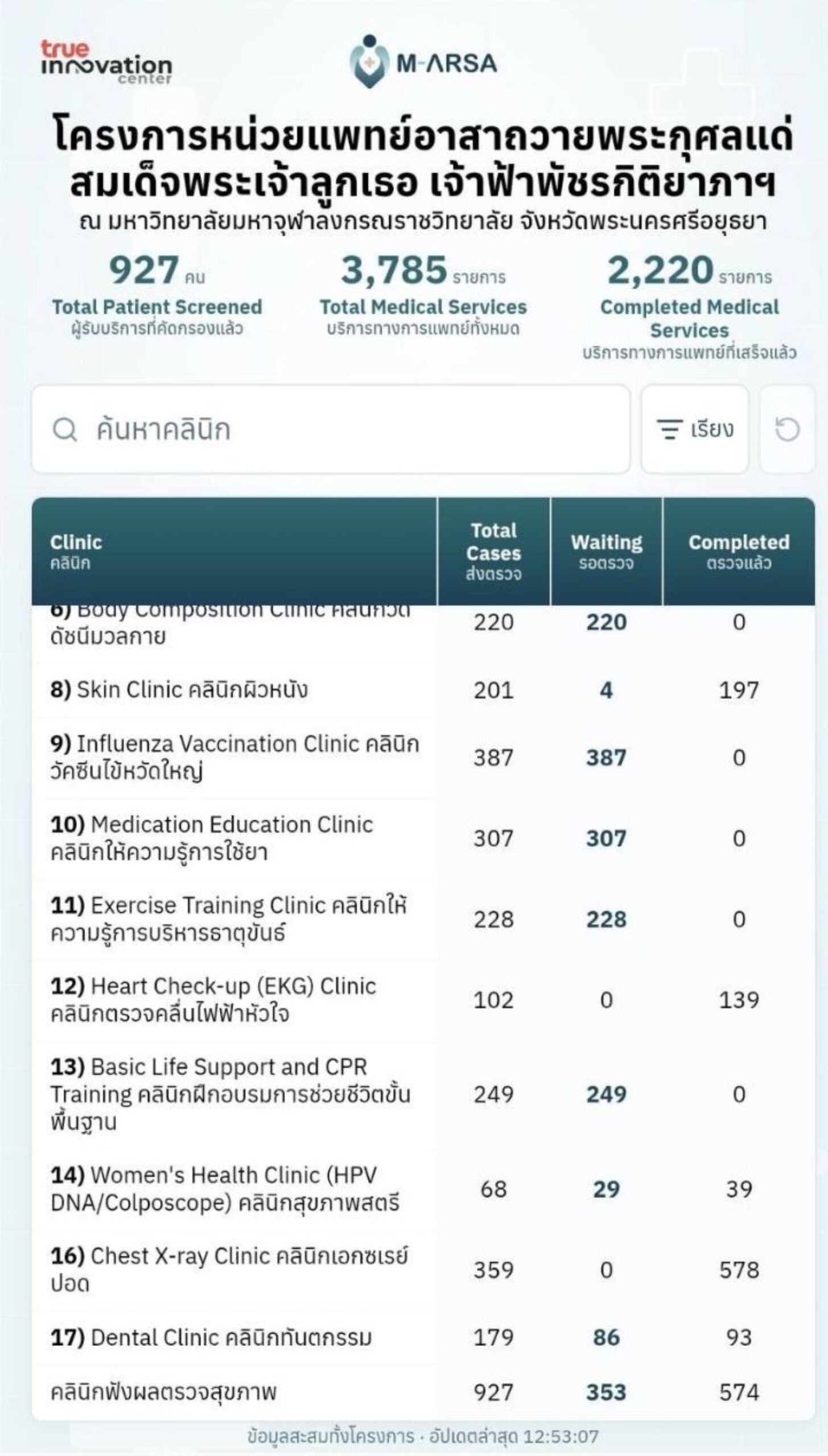Click the M-ARSA logo

pos(423,61)
